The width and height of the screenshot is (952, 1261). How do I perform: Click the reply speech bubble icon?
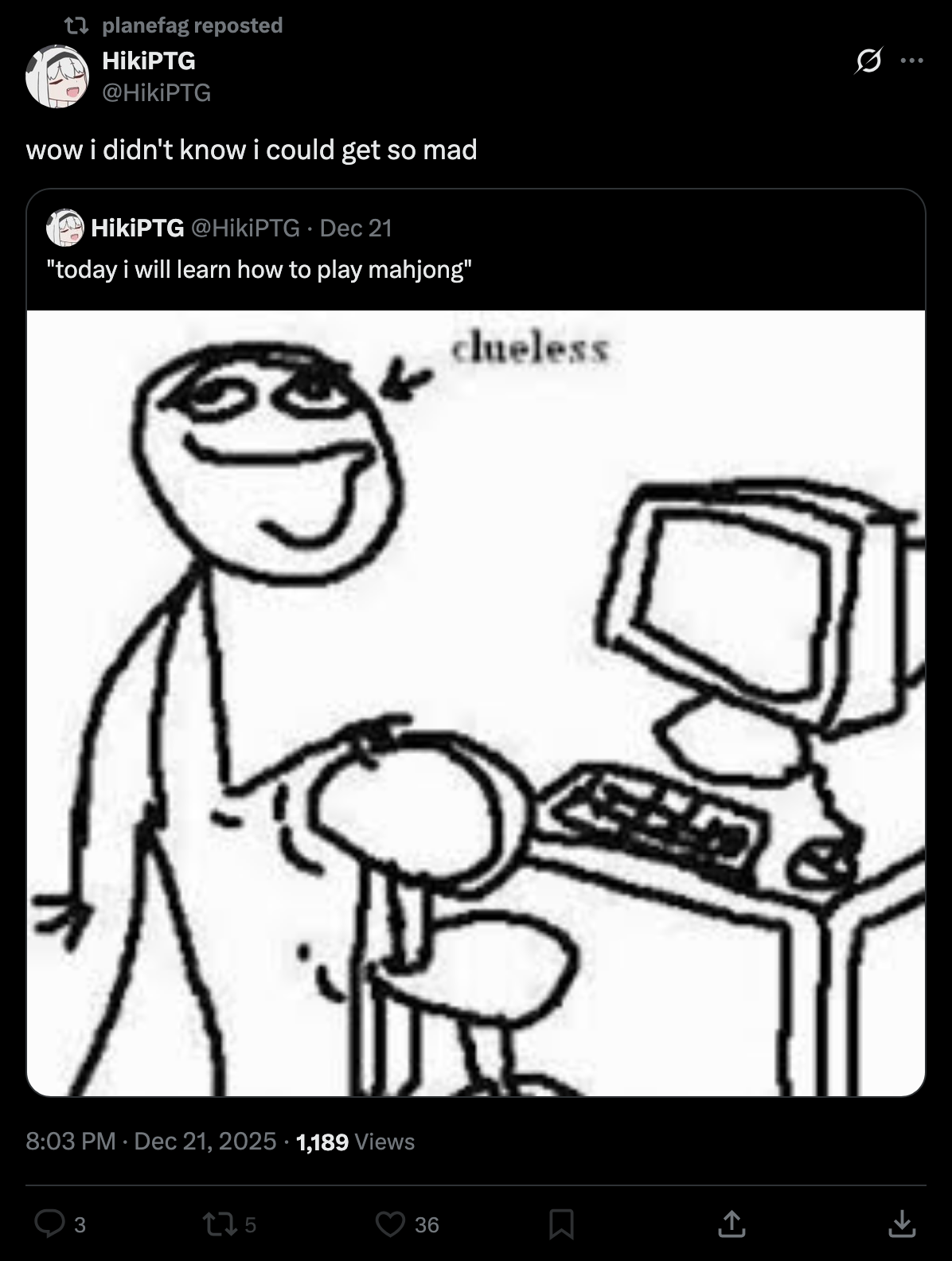tap(49, 1224)
